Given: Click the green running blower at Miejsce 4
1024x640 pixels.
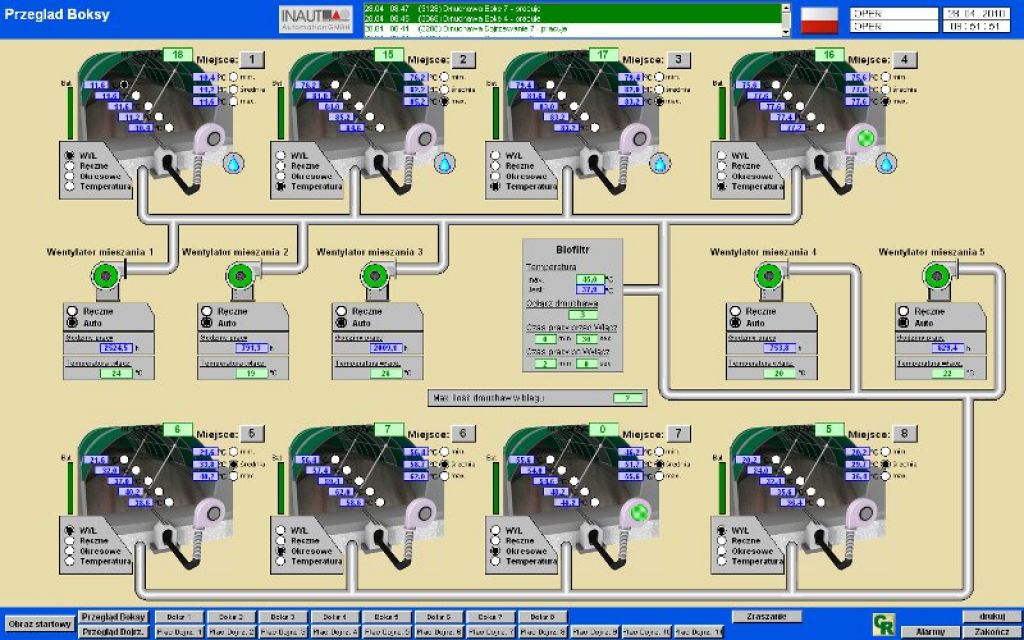Looking at the screenshot, I should pyautogui.click(x=864, y=138).
